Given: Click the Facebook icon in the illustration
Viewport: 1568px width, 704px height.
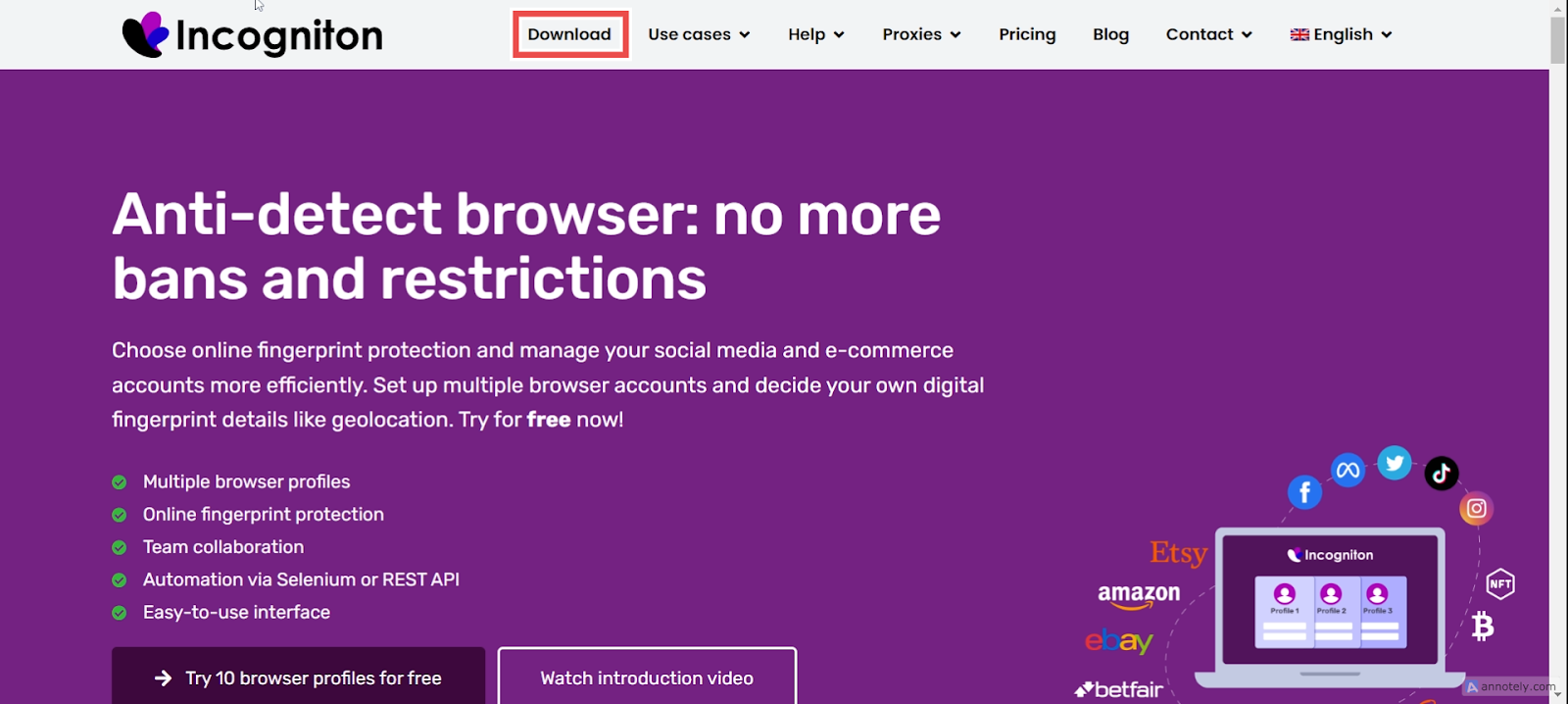Looking at the screenshot, I should [x=1304, y=491].
